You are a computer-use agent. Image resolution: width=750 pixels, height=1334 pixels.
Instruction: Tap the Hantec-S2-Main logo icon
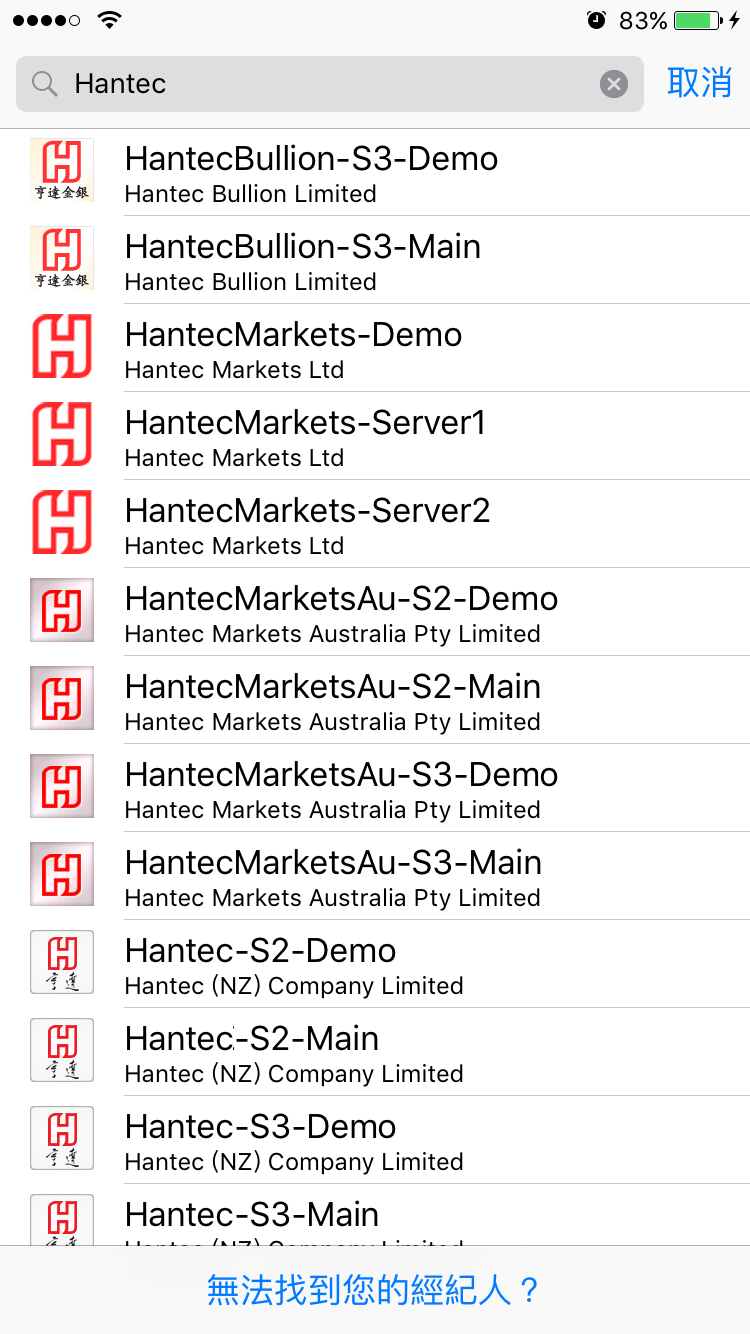(x=62, y=1051)
